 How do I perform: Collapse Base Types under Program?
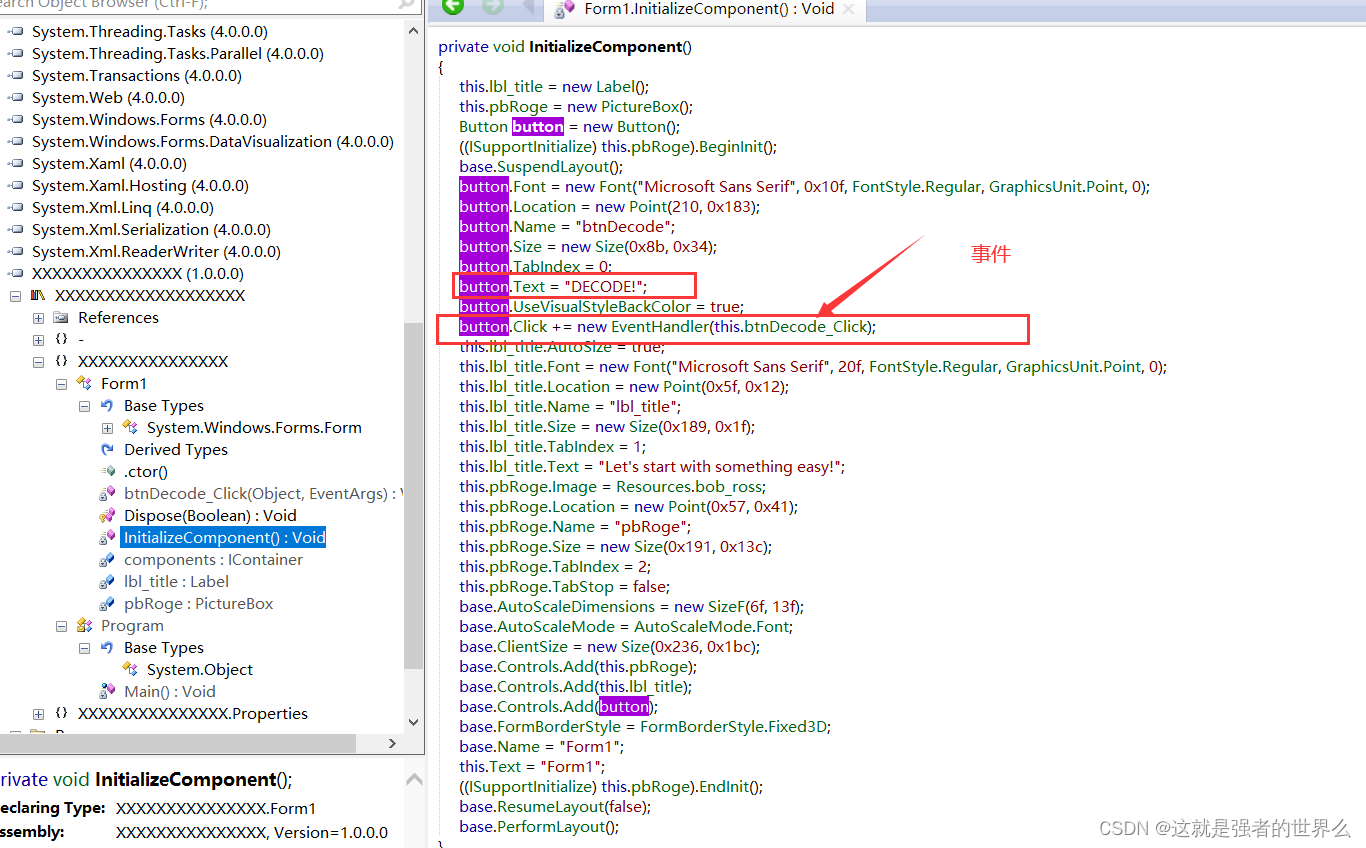coord(85,648)
